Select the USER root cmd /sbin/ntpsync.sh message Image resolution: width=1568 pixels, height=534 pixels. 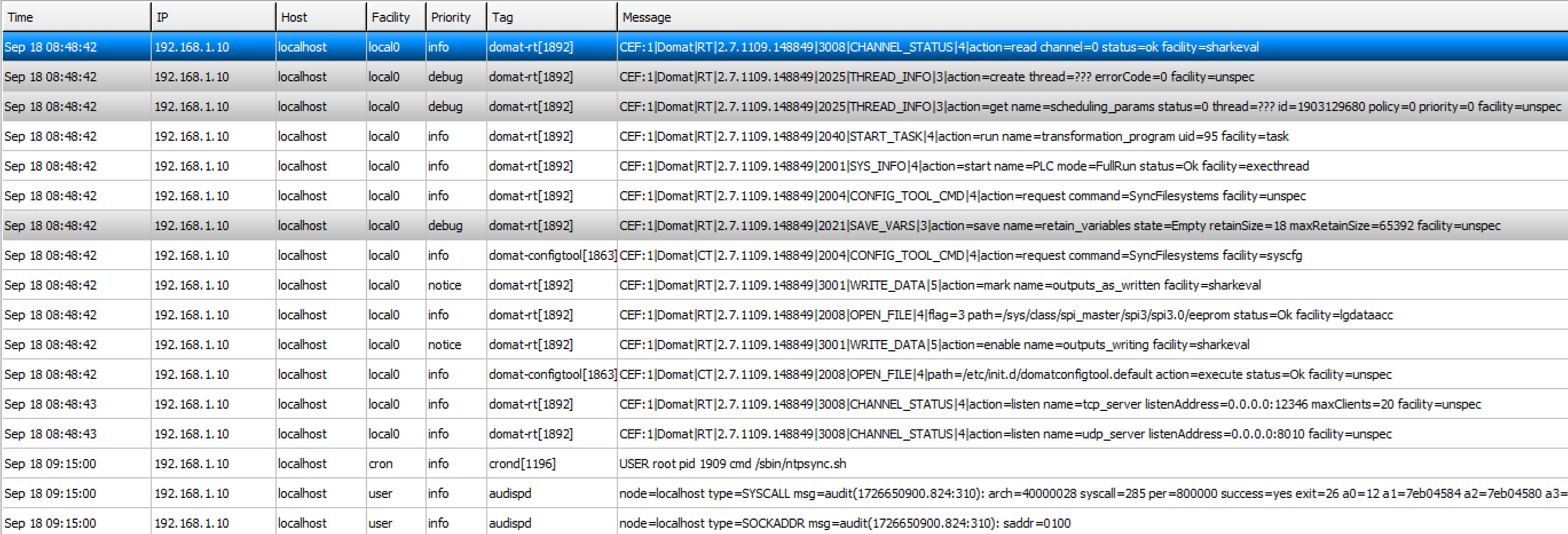click(732, 464)
